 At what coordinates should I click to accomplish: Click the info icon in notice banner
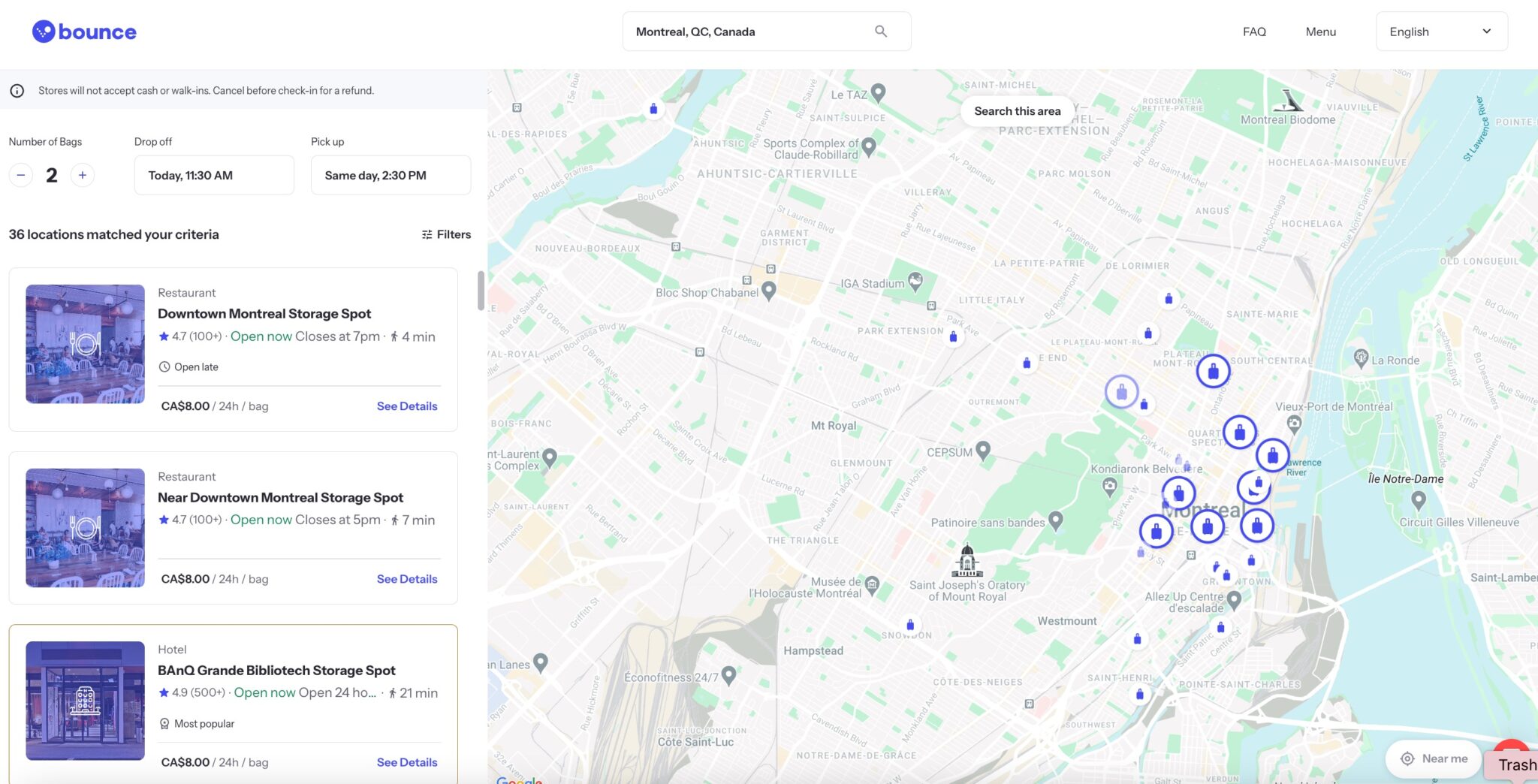17,91
